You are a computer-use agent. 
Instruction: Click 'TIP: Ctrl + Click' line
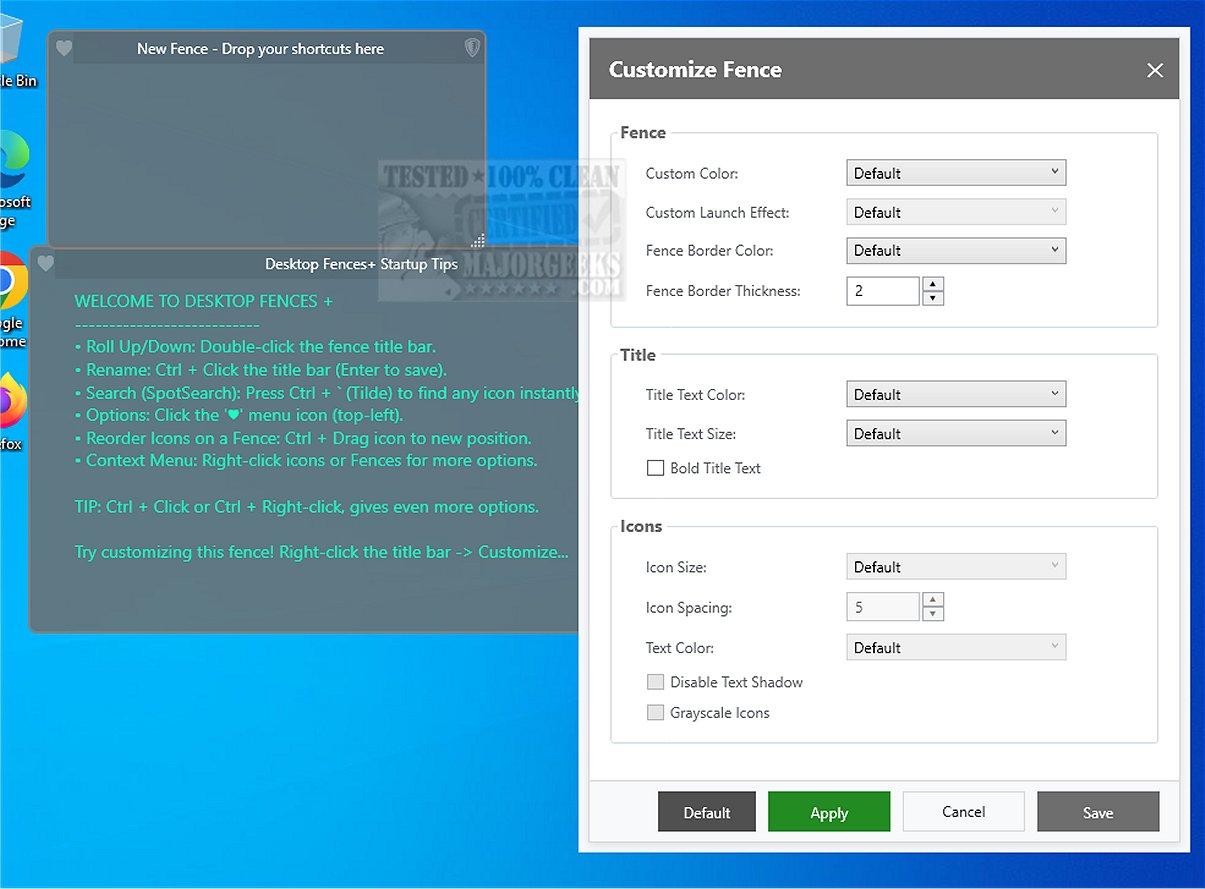coord(307,507)
